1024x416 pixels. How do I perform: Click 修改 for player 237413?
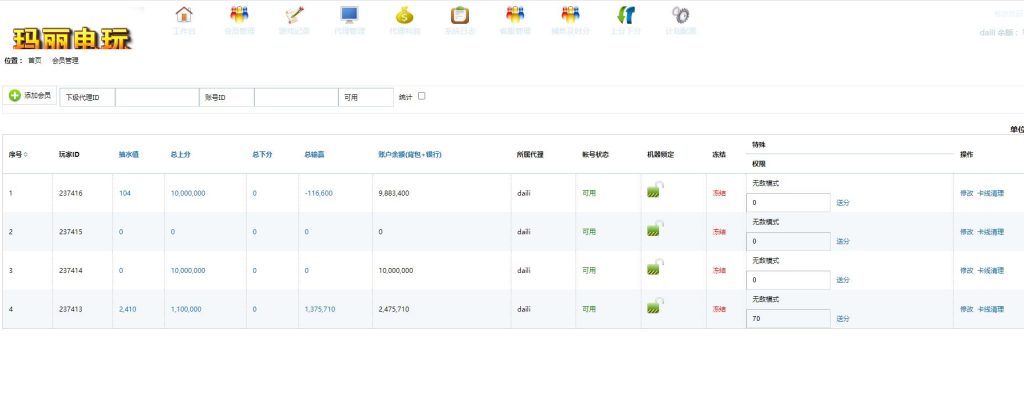point(967,309)
